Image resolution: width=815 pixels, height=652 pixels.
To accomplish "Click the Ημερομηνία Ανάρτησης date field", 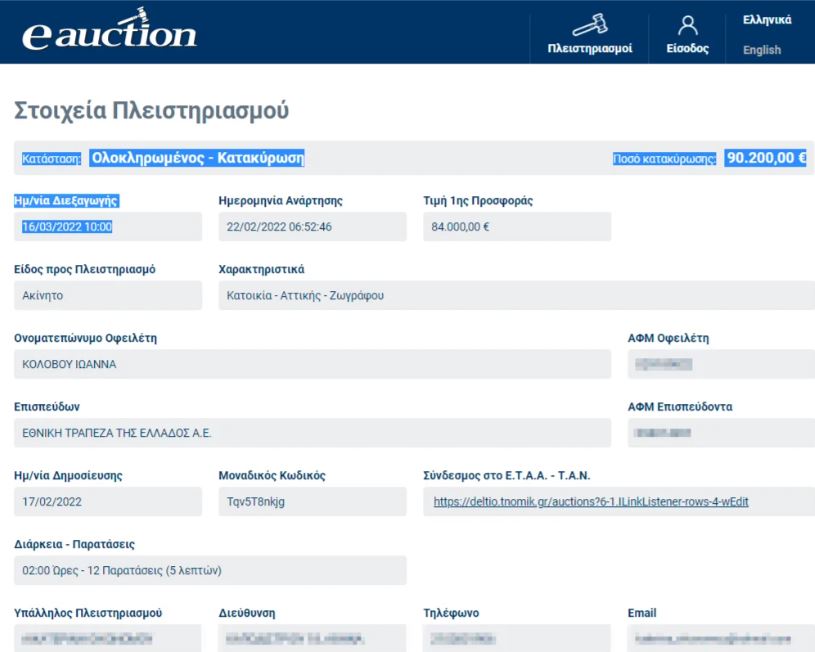I will pyautogui.click(x=312, y=227).
